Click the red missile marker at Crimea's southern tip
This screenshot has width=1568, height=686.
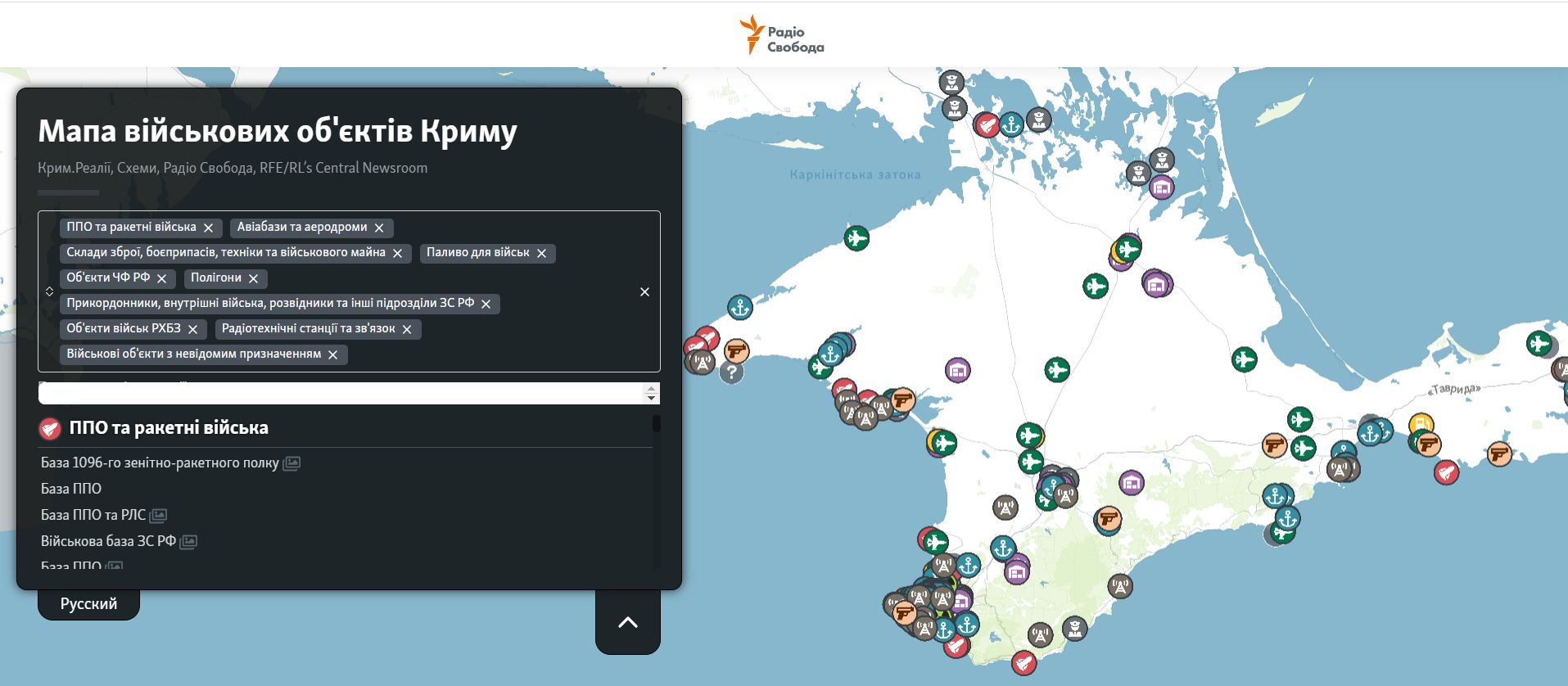pyautogui.click(x=1023, y=661)
